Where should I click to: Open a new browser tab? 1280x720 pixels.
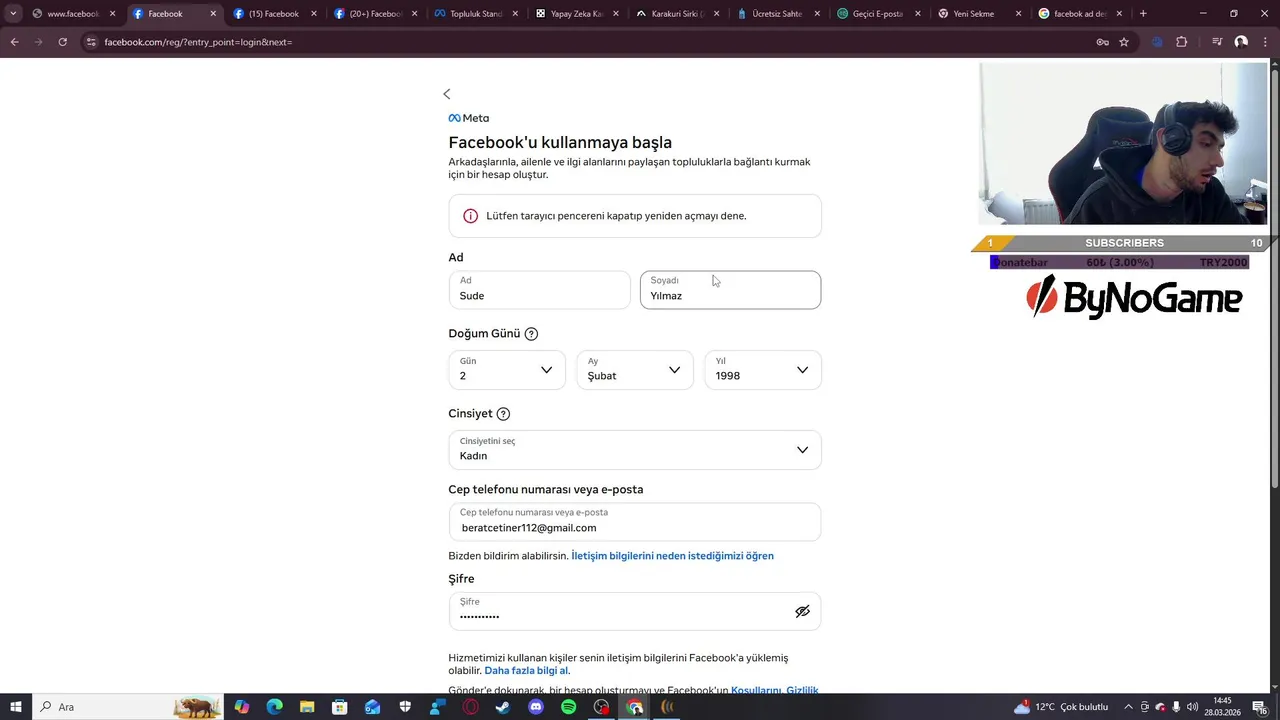coord(1143,14)
